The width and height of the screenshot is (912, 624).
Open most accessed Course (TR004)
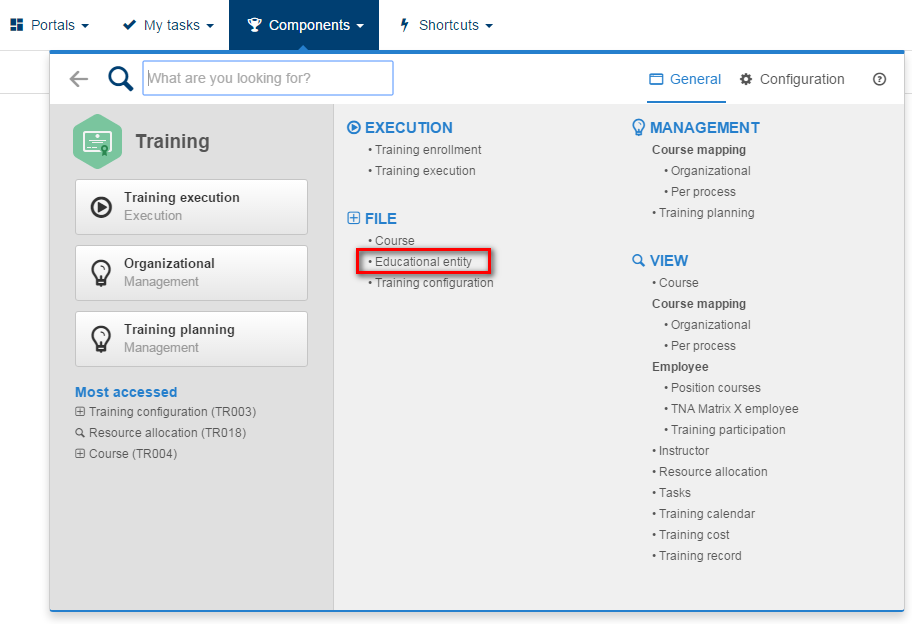point(133,454)
